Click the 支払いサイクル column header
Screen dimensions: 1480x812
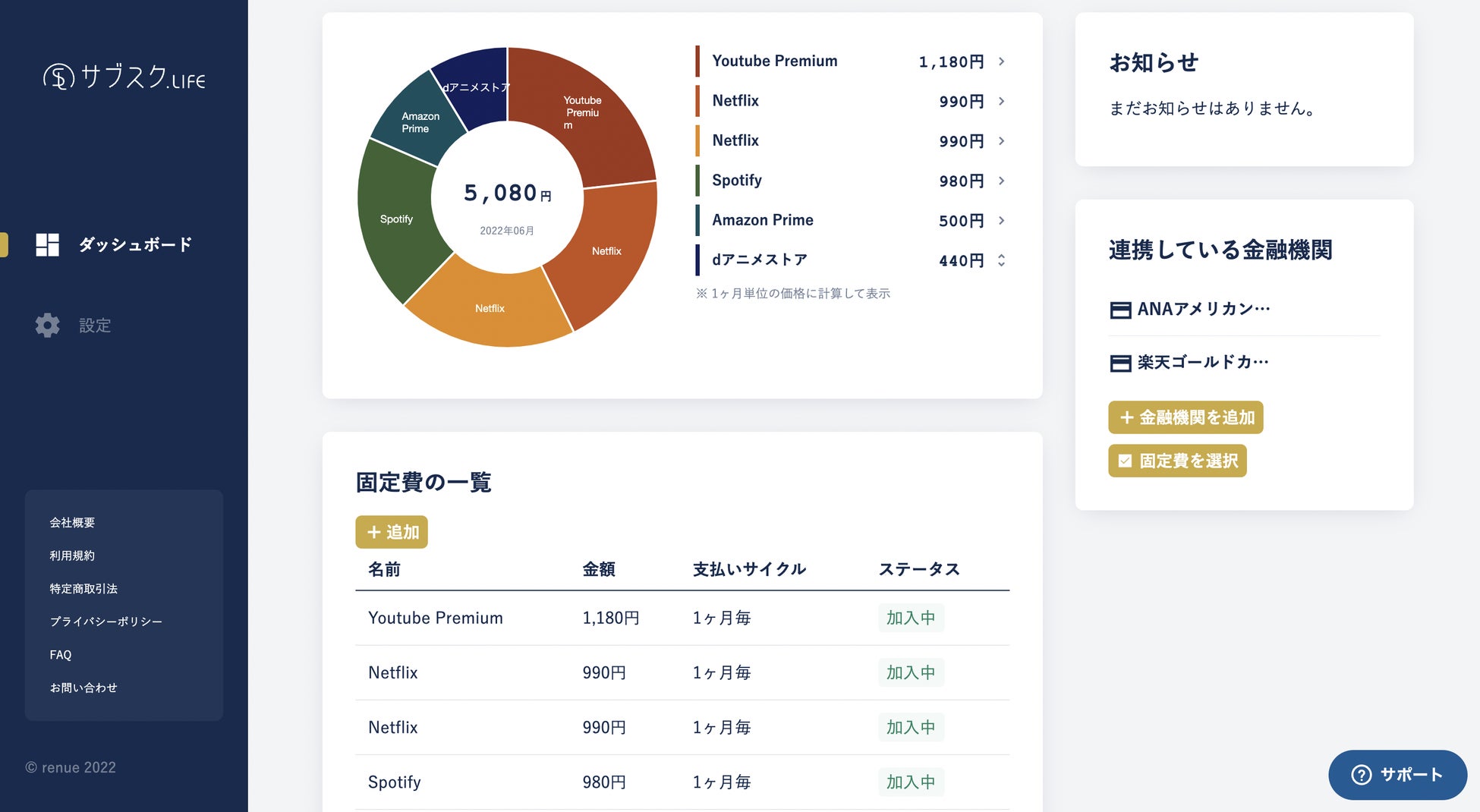tap(749, 569)
